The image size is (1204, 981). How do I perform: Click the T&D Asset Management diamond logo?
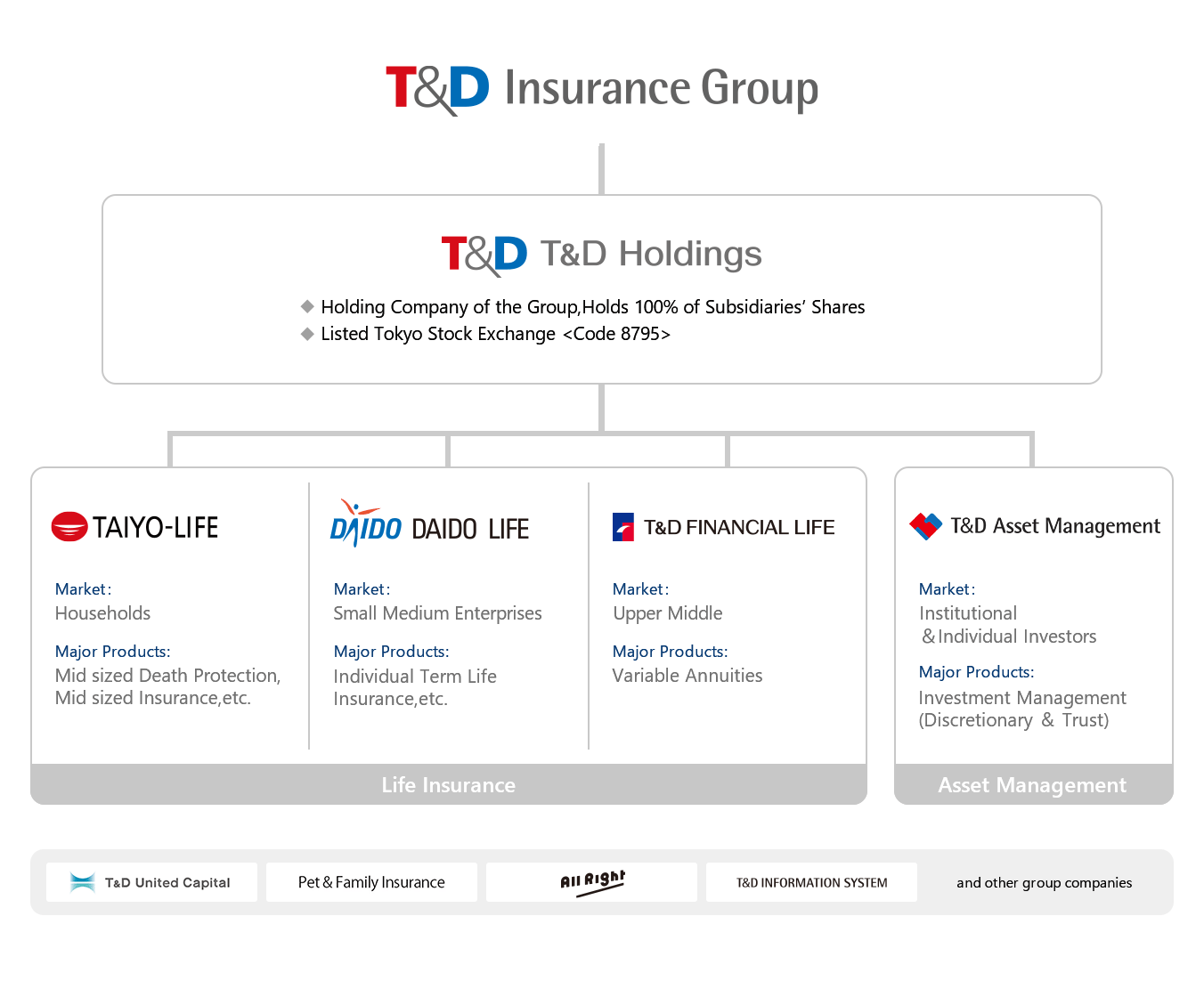[x=926, y=526]
